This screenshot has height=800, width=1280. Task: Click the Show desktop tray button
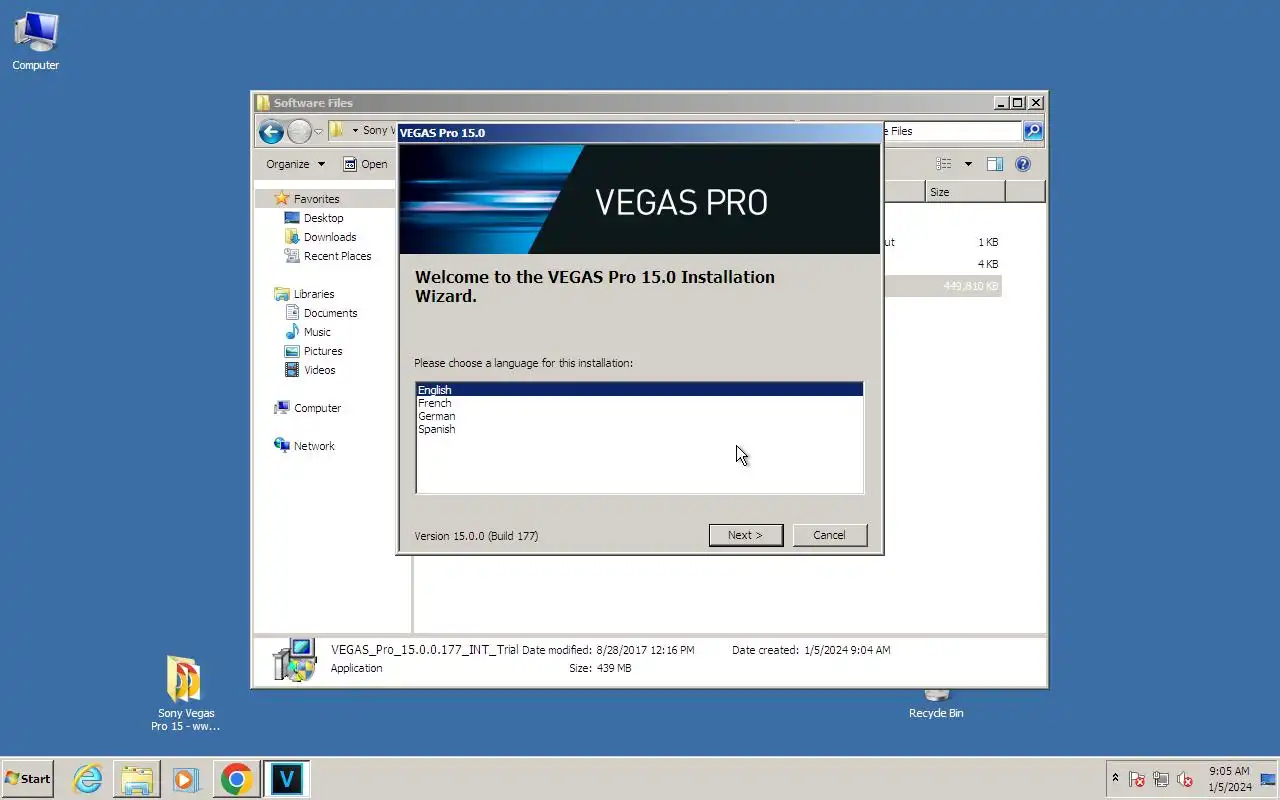(x=1268, y=779)
